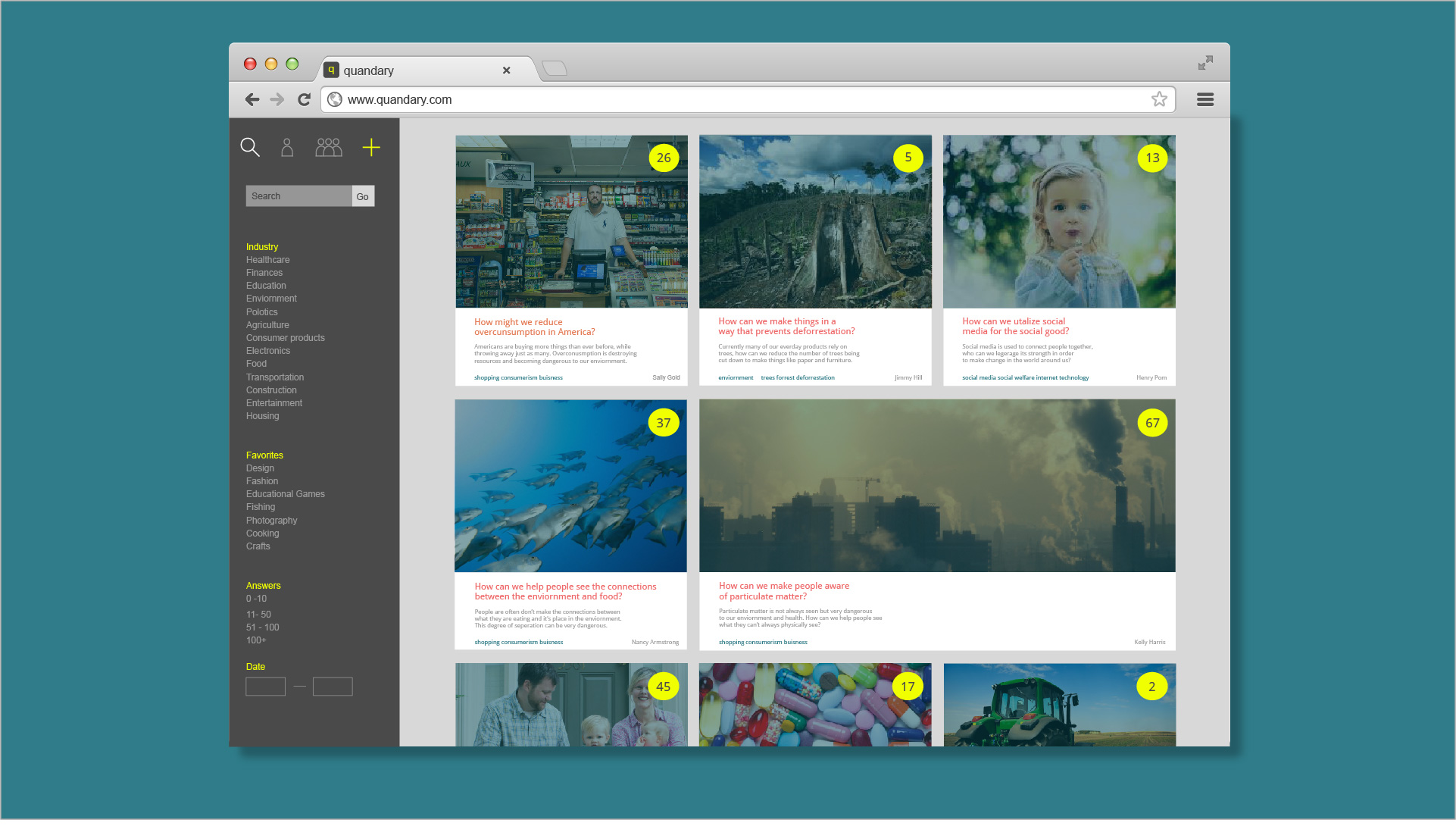Viewport: 1456px width, 826px height.
Task: Click the 67 answers badge
Action: click(x=1152, y=423)
